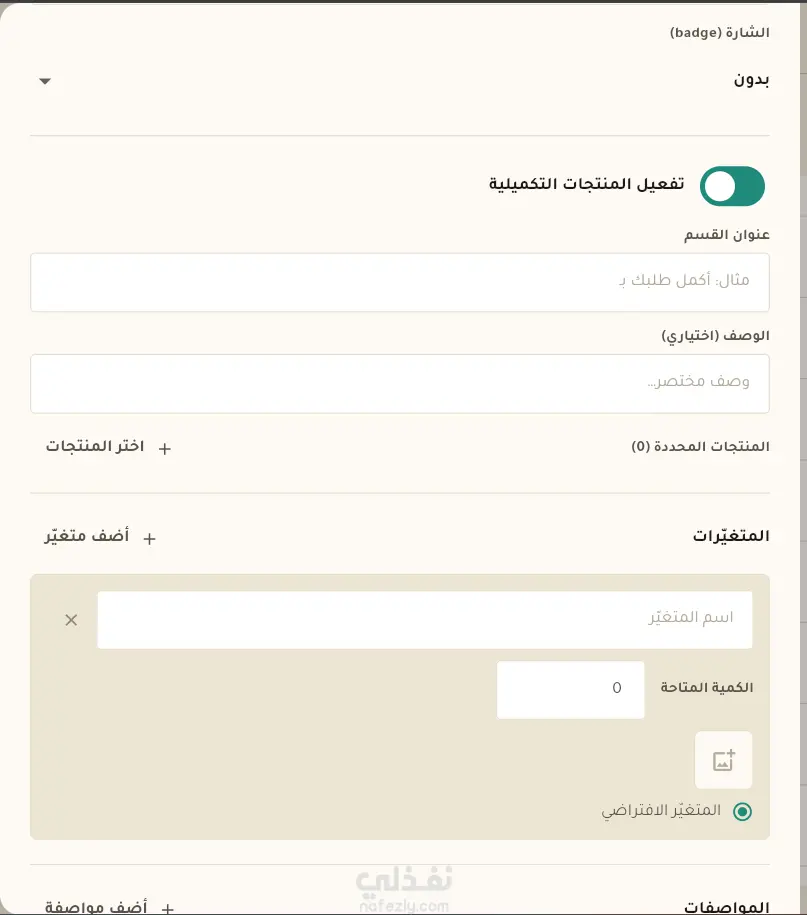Viewport: 807px width, 915px height.
Task: Select the المتغيّر الافتراضي radio button
Action: [x=742, y=811]
